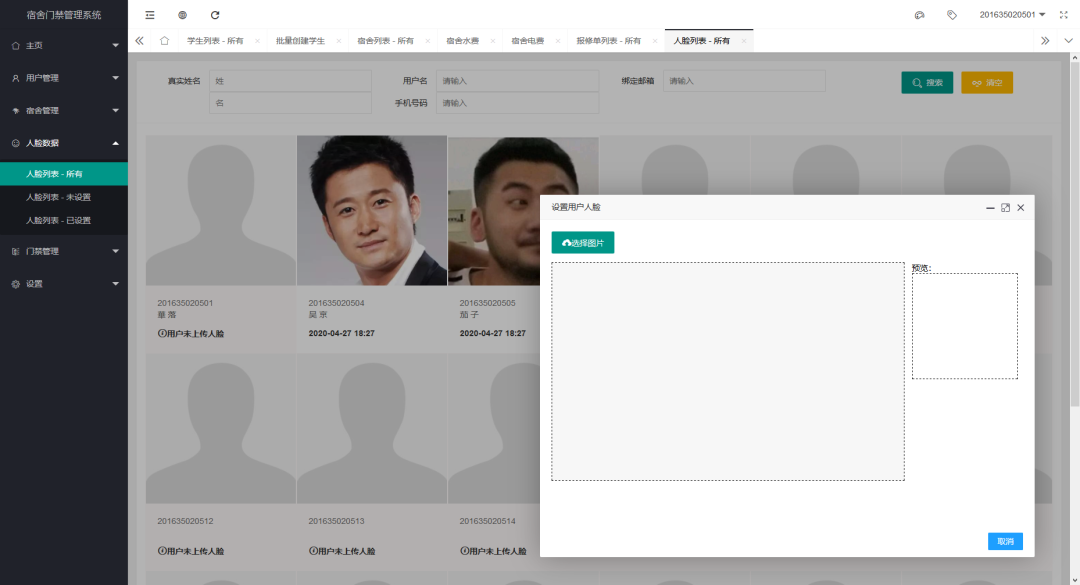Minimize the 设置用户人脸 dialog
1080x585 pixels.
click(x=990, y=207)
